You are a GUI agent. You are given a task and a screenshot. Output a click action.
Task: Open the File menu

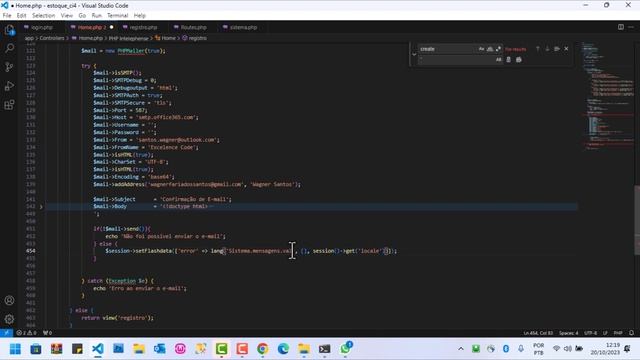7,16
